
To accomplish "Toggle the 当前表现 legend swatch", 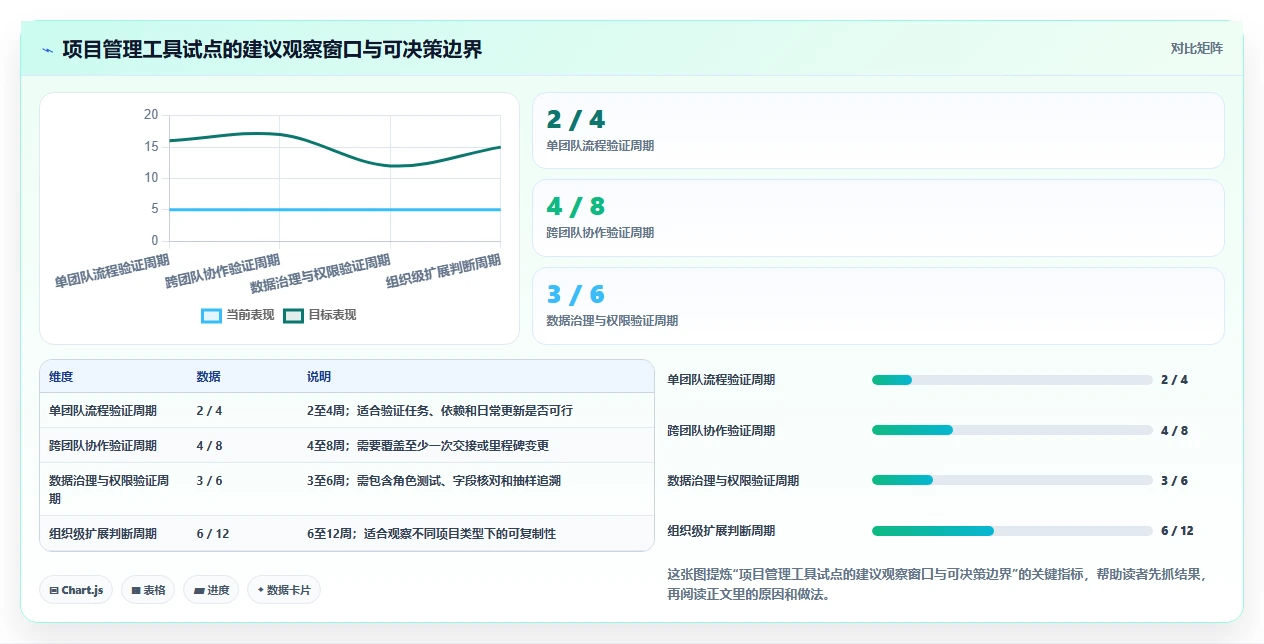I will click(211, 315).
